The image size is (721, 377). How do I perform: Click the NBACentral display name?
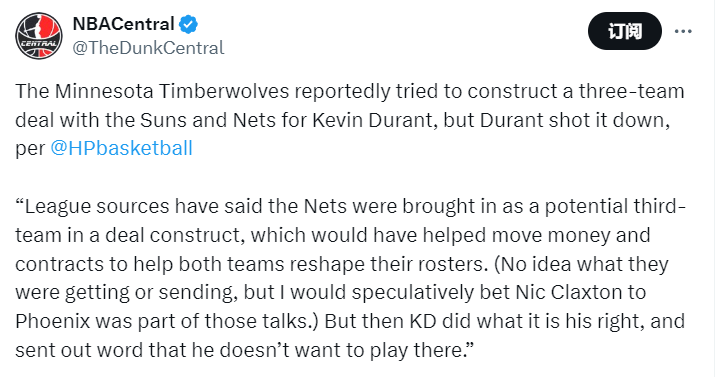coord(123,24)
